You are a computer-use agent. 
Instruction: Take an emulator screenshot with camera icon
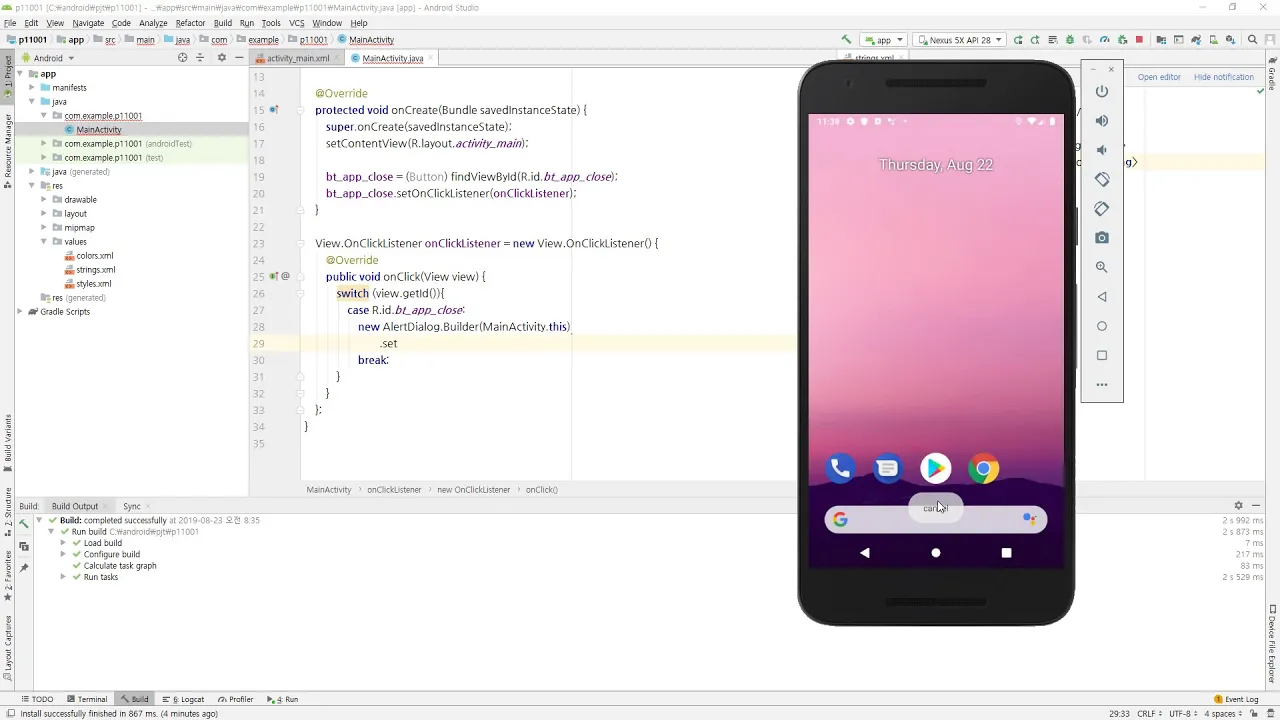(1102, 238)
